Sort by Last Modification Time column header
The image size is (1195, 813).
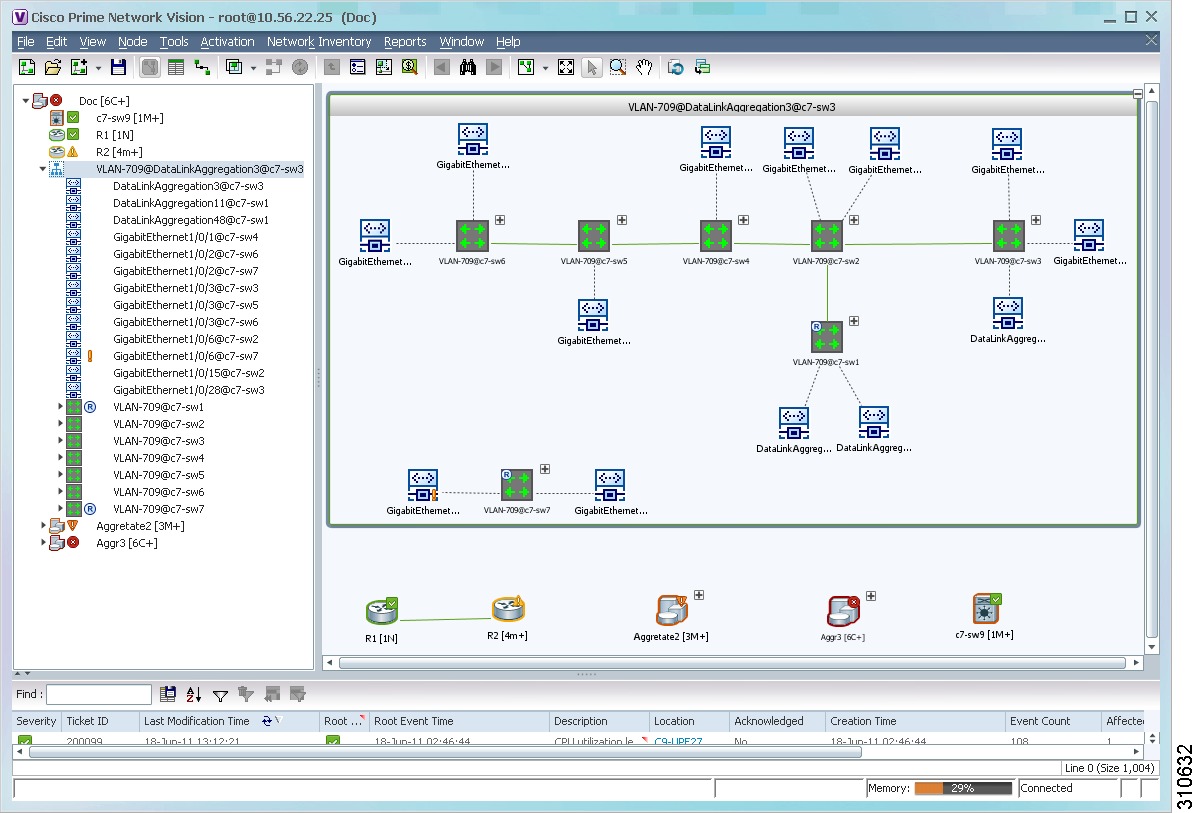pyautogui.click(x=228, y=721)
